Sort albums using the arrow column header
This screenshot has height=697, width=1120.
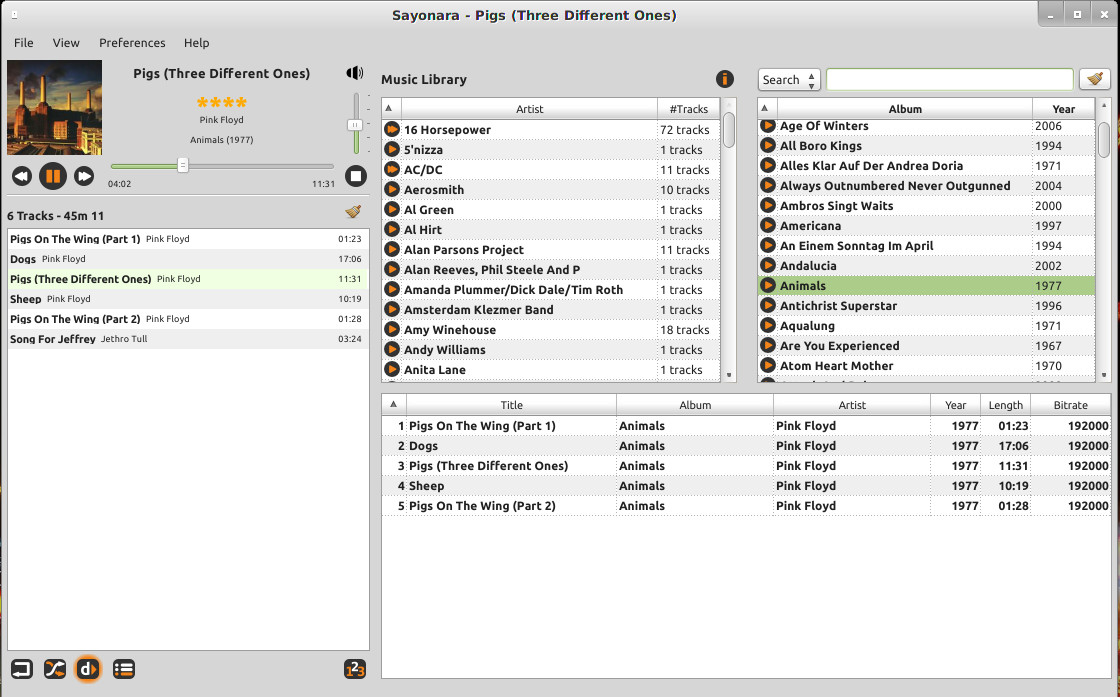pos(767,109)
